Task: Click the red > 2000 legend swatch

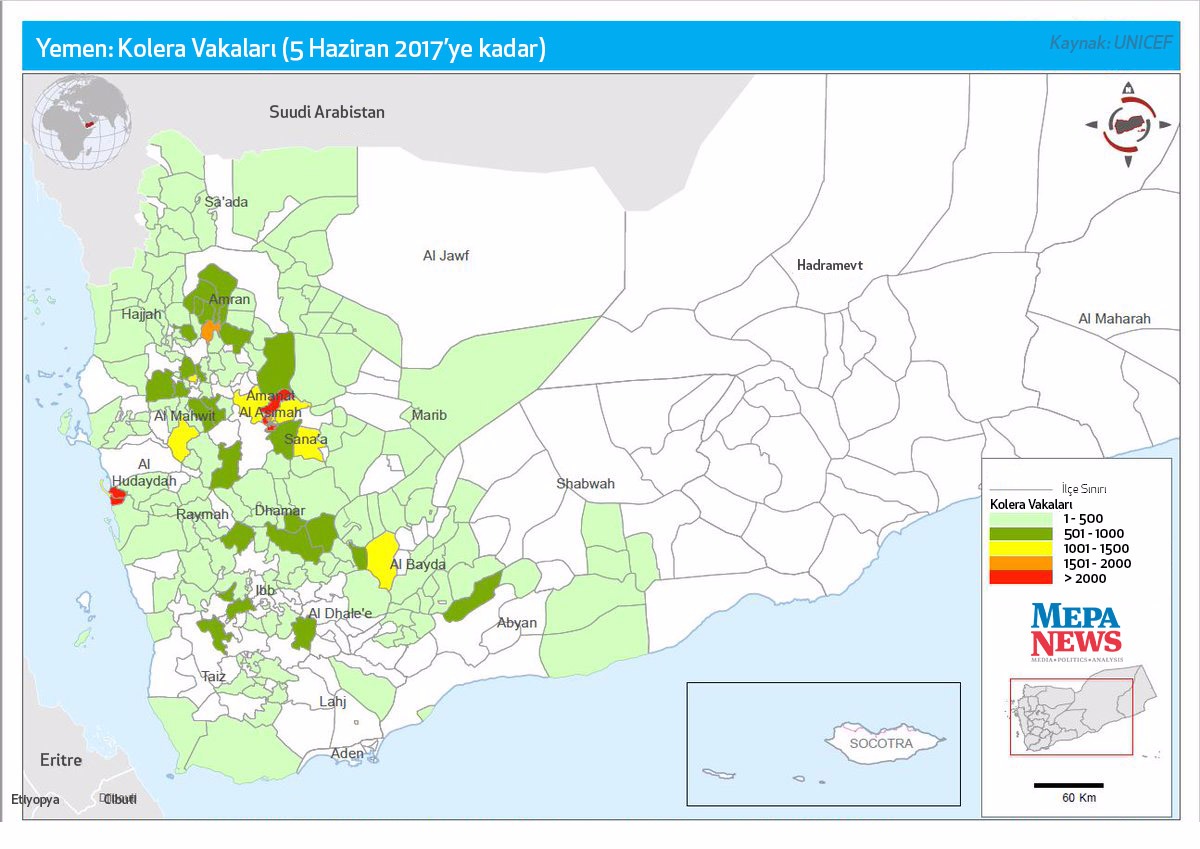Action: point(1020,577)
